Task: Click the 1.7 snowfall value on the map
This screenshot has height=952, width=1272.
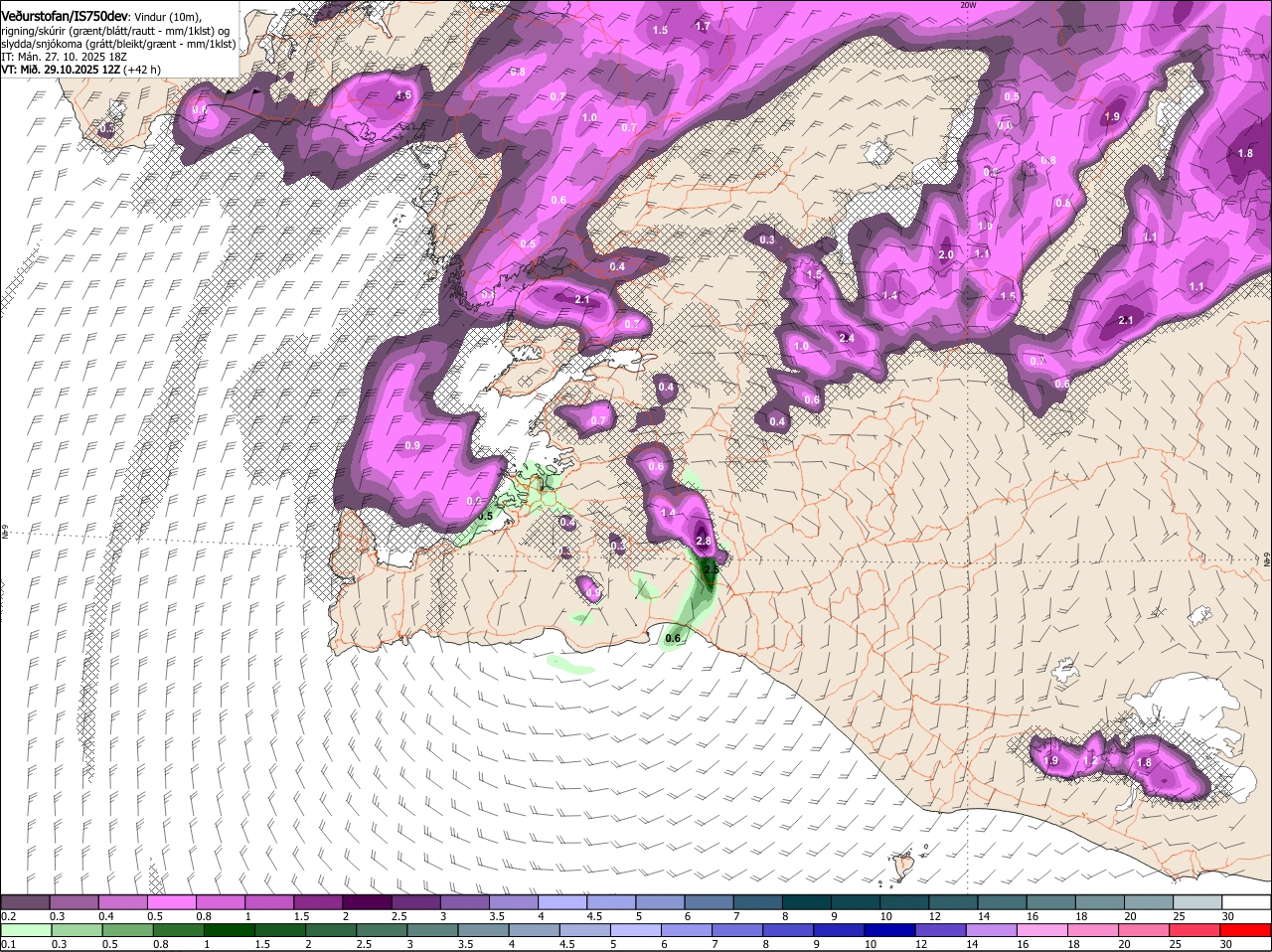Action: click(703, 26)
